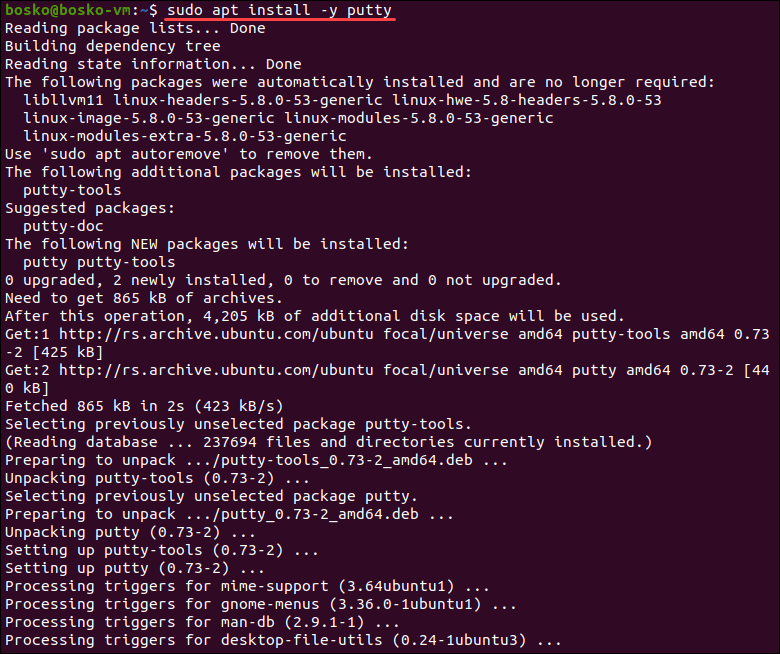Click linux-image-5.8.0-53-generic package text
The height and width of the screenshot is (654, 780).
pyautogui.click(x=149, y=118)
